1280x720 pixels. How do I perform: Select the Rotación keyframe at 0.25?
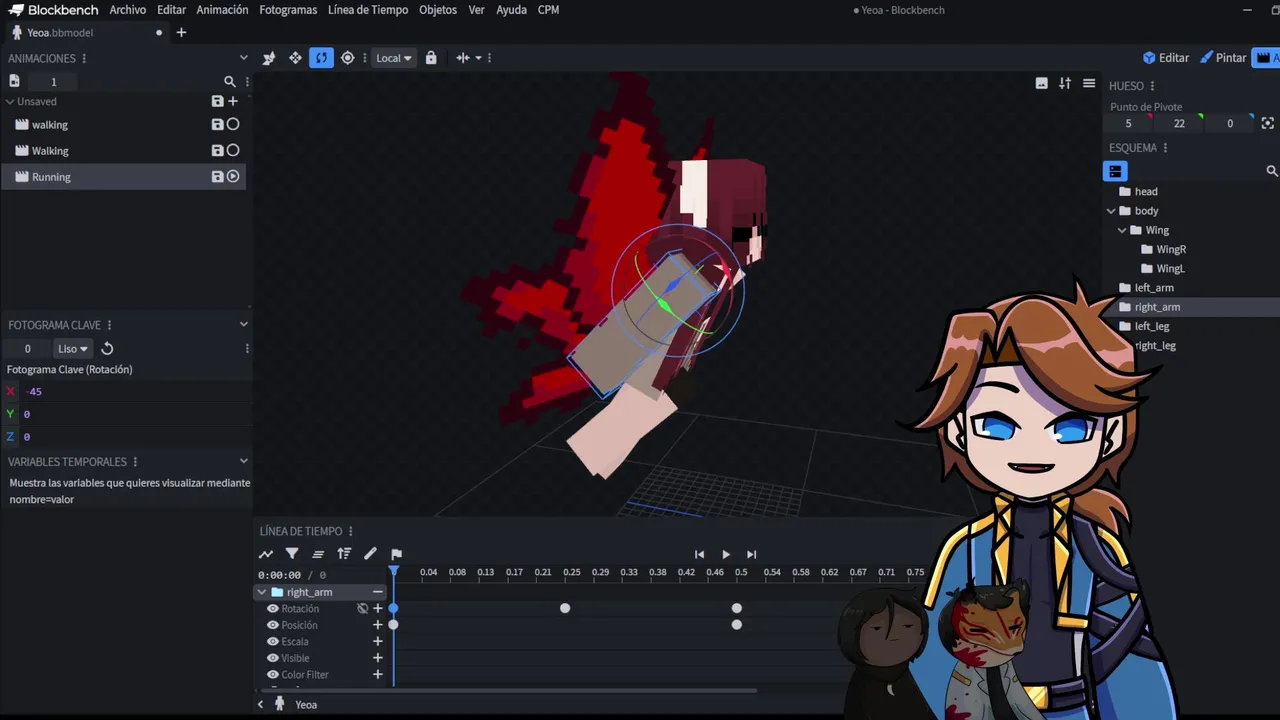coord(565,608)
